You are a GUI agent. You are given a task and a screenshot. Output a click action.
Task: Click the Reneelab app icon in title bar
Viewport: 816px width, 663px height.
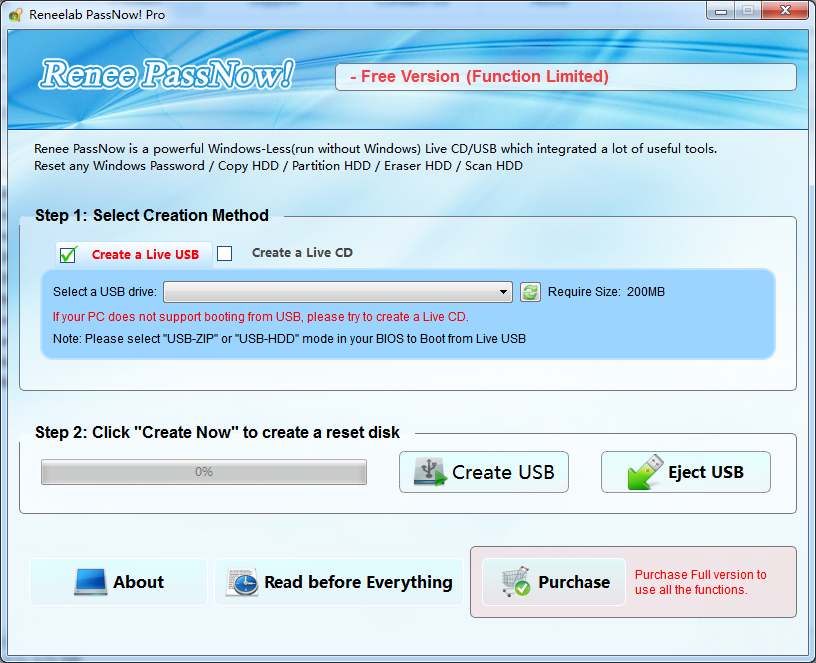coord(16,15)
